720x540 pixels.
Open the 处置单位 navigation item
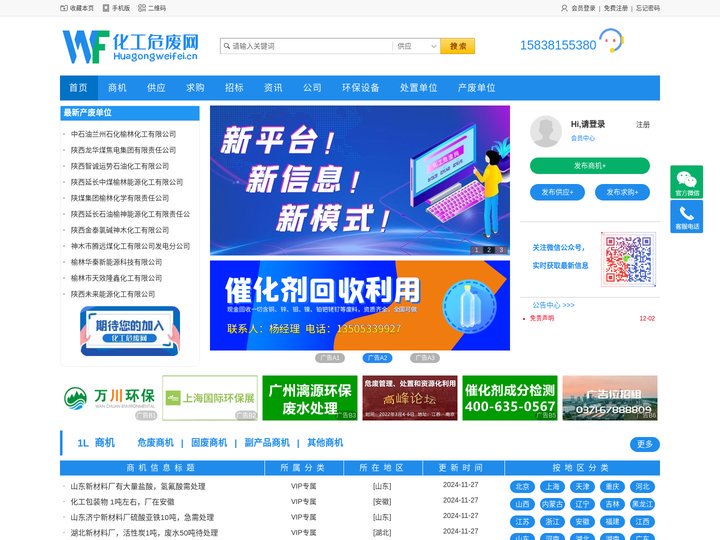tap(419, 88)
